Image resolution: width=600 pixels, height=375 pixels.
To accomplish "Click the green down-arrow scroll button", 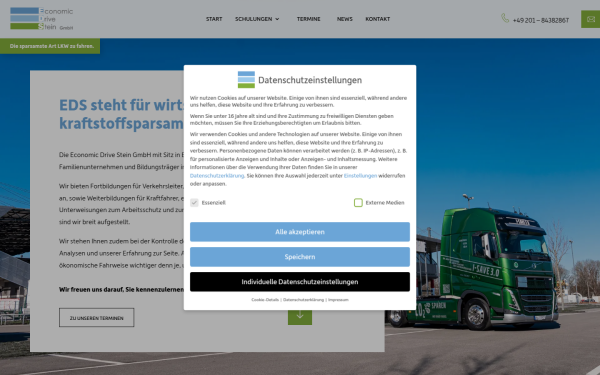I will click(x=300, y=316).
